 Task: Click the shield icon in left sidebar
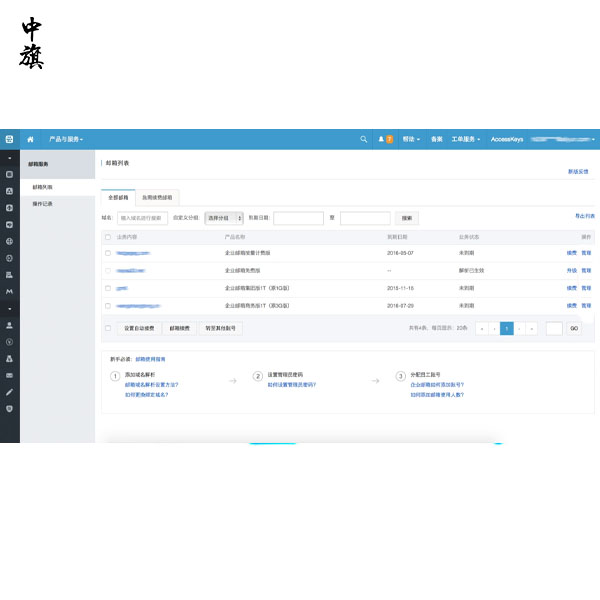(x=9, y=408)
